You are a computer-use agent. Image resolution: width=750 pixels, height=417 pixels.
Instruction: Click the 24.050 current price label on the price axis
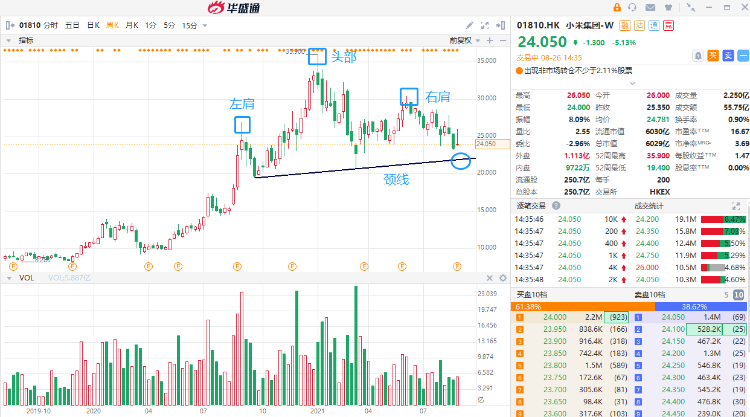(492, 144)
